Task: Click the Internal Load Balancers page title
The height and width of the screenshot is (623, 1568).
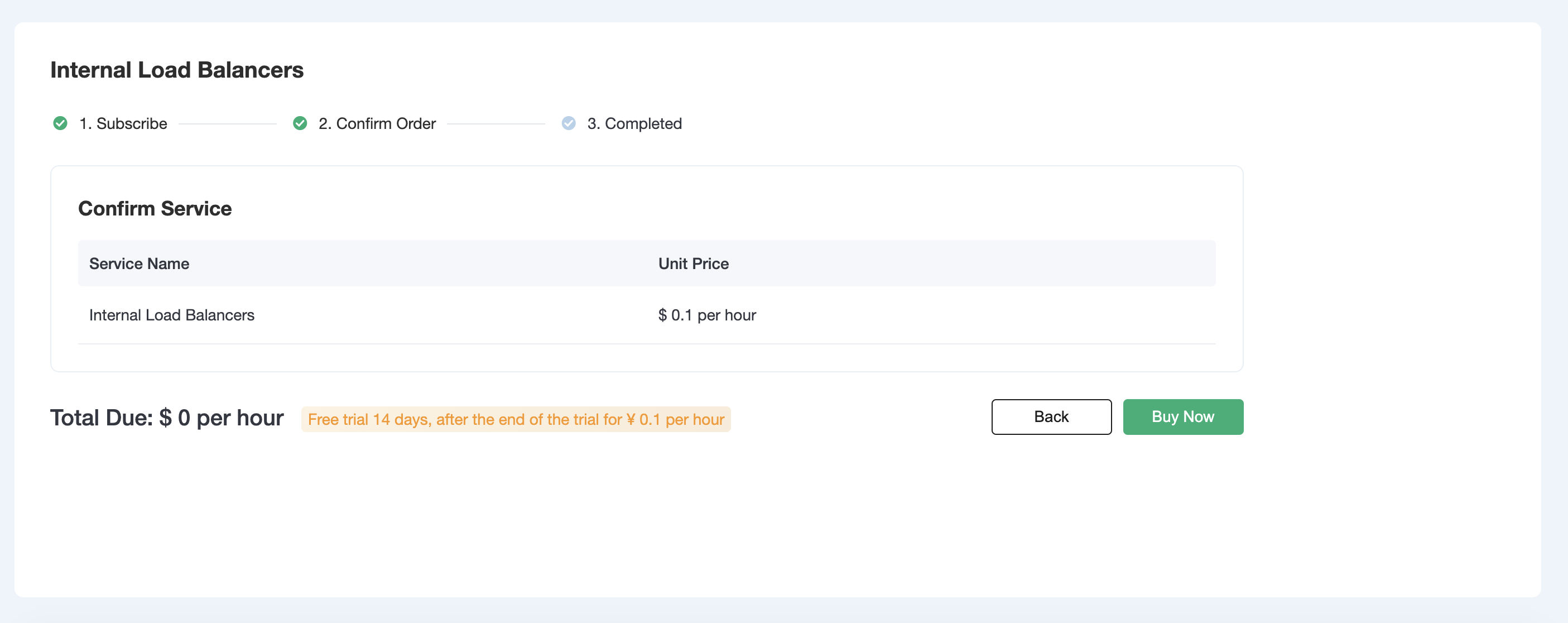Action: (176, 70)
